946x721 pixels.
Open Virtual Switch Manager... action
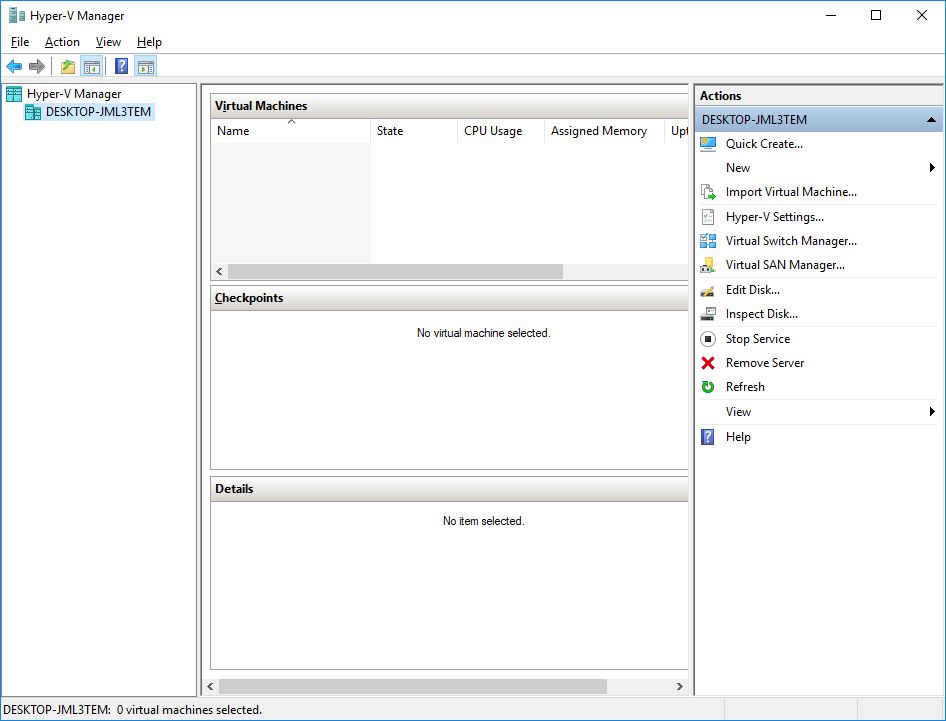point(791,241)
